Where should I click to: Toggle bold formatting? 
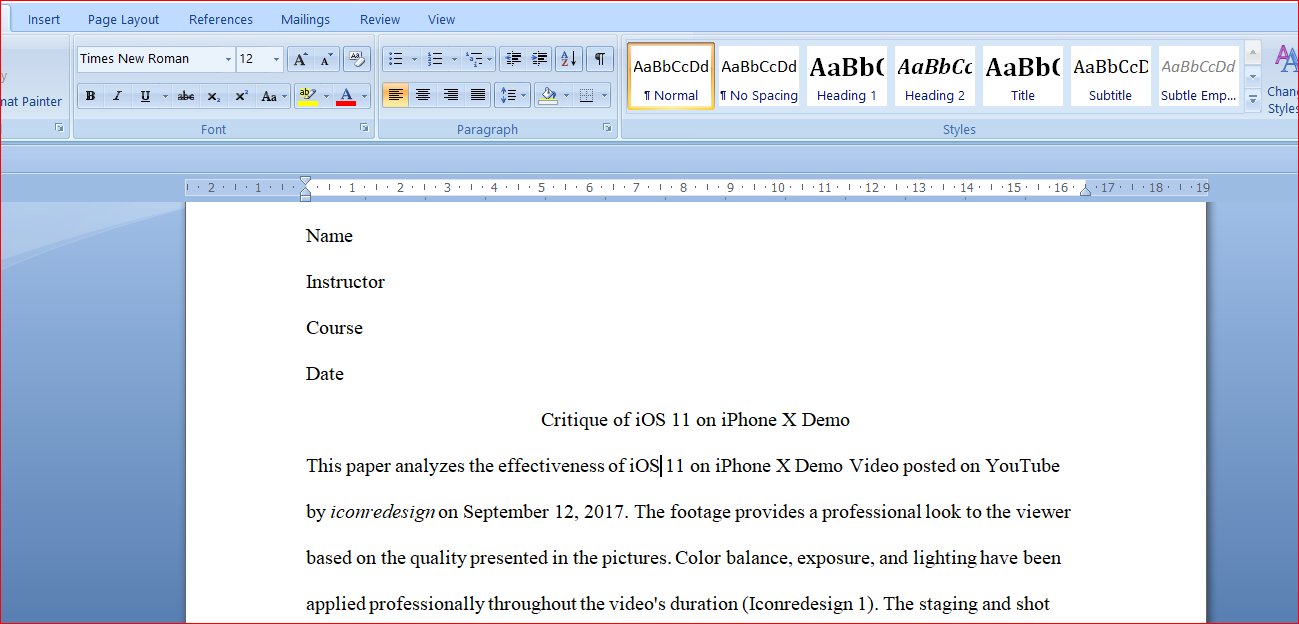point(90,96)
